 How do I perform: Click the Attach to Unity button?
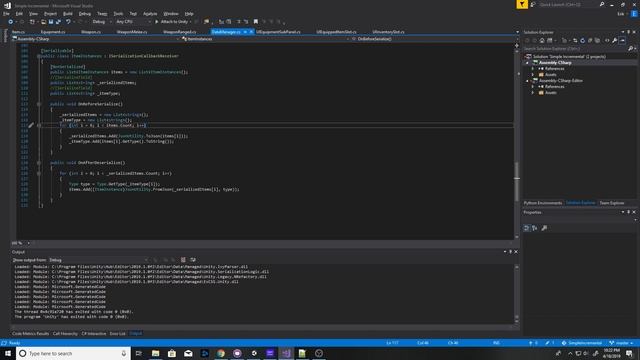[173, 22]
